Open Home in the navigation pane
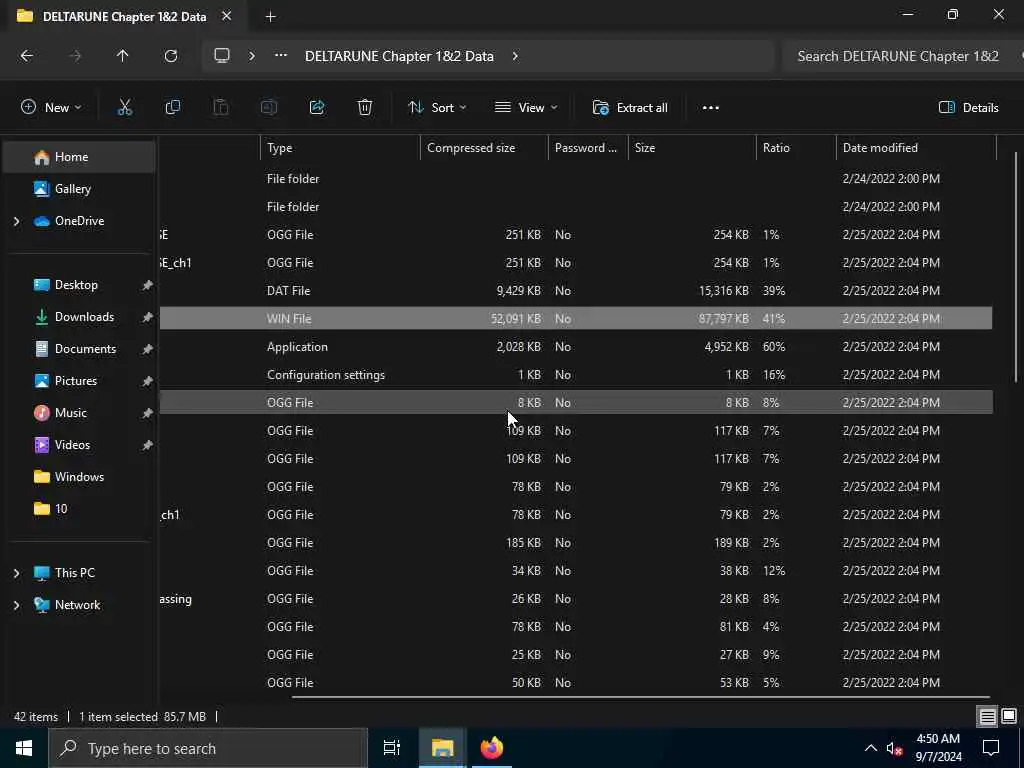 [78, 157]
